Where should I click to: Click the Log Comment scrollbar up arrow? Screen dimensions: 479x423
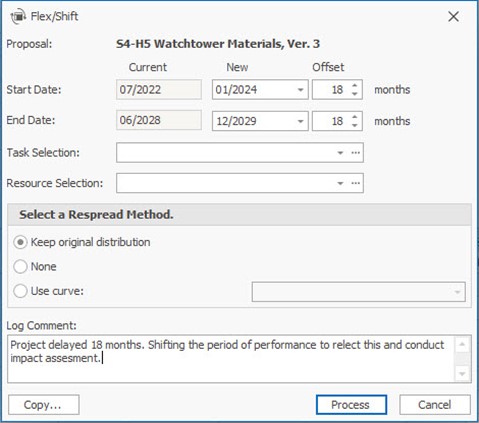click(462, 344)
